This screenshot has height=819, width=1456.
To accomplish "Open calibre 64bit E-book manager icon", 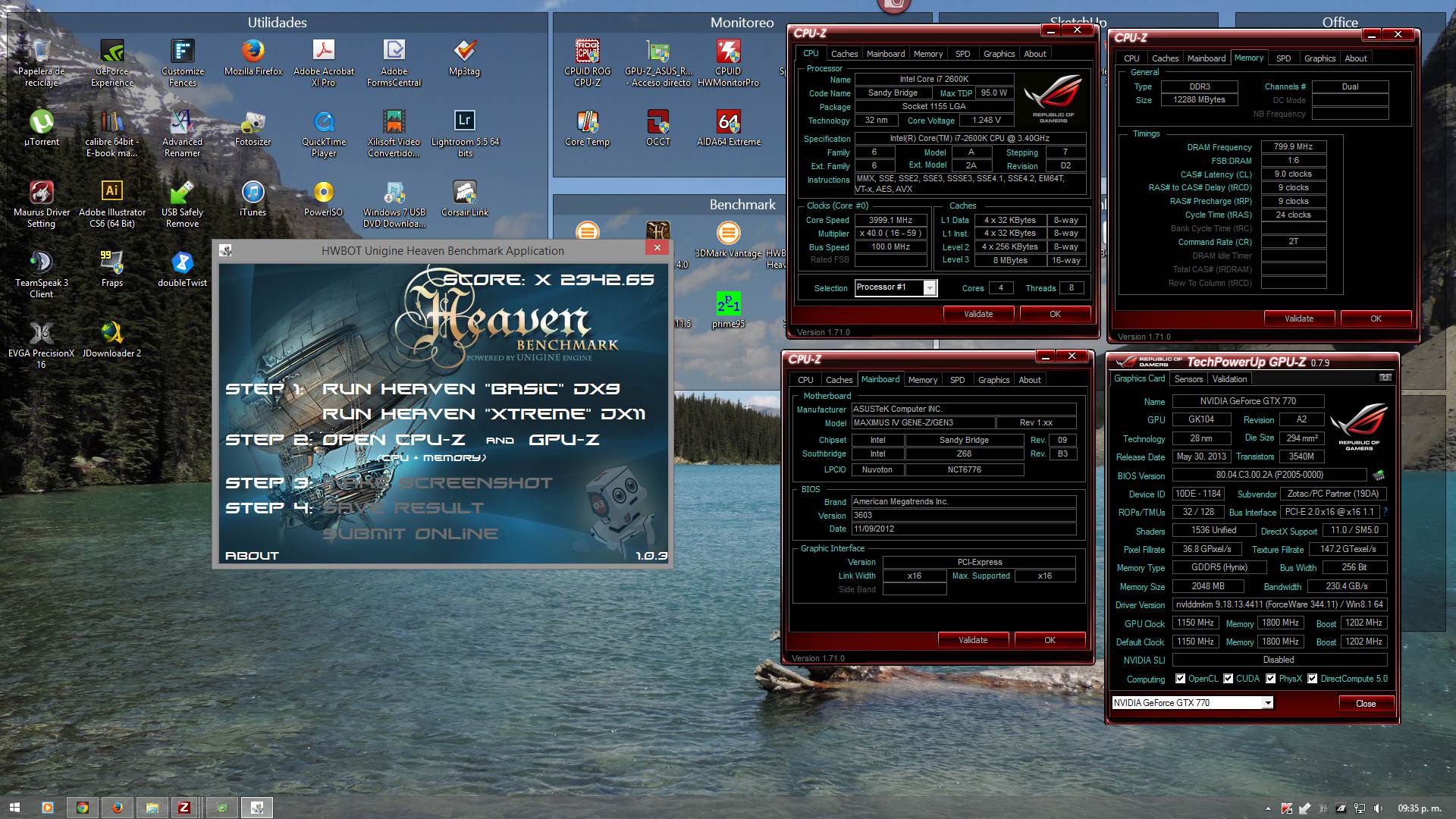I will click(x=111, y=133).
